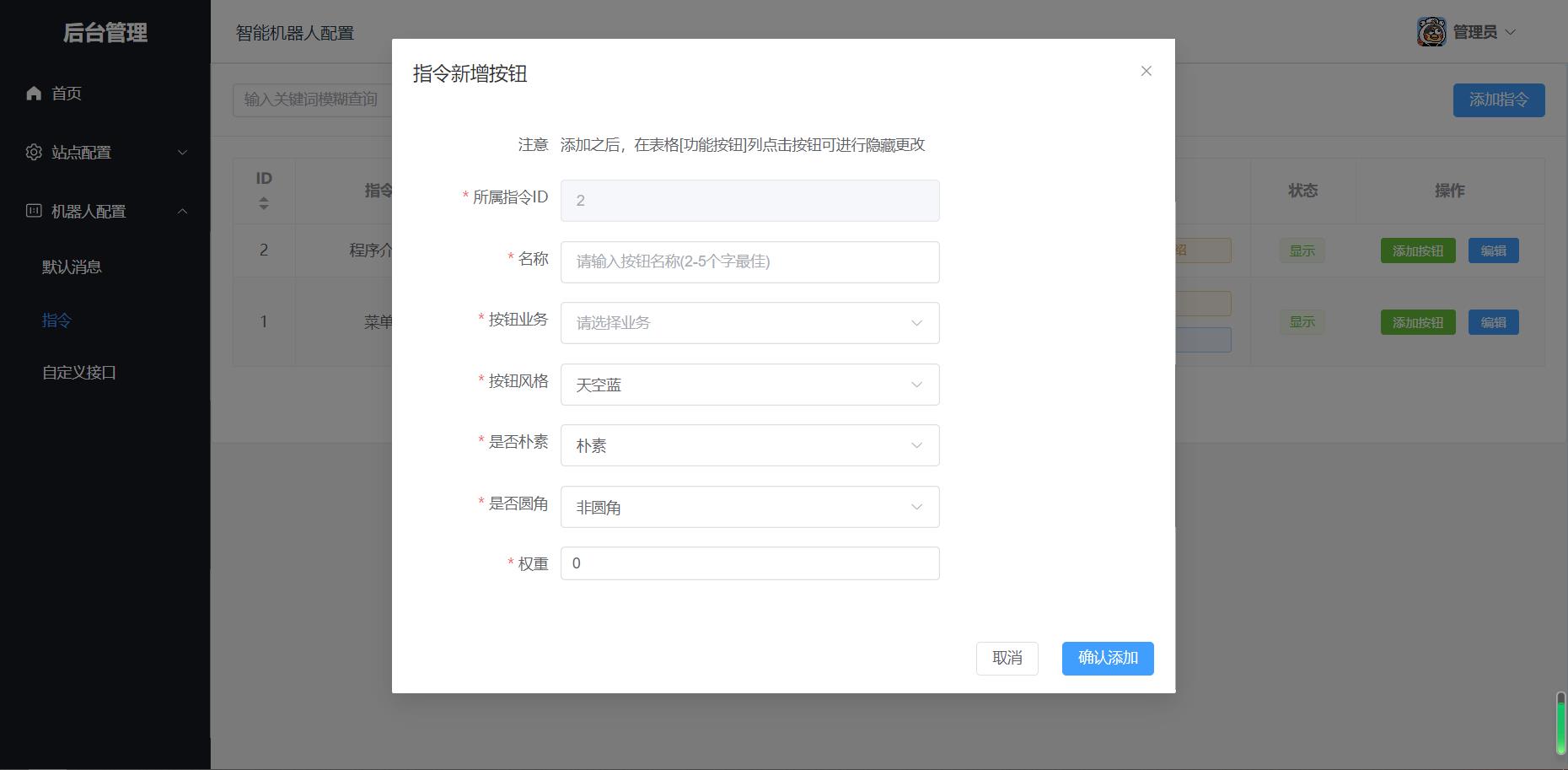Close the 指令新增按钮 dialog with X

(1146, 71)
